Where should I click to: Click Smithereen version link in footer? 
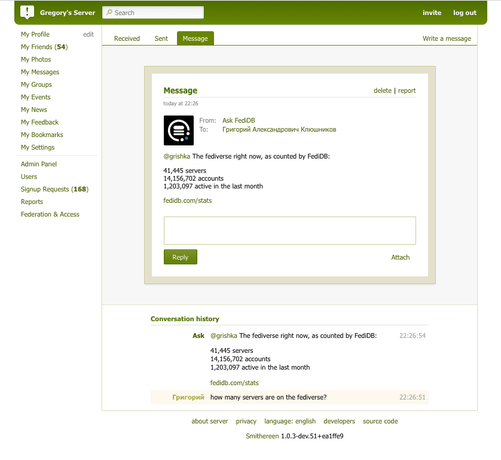[262, 436]
